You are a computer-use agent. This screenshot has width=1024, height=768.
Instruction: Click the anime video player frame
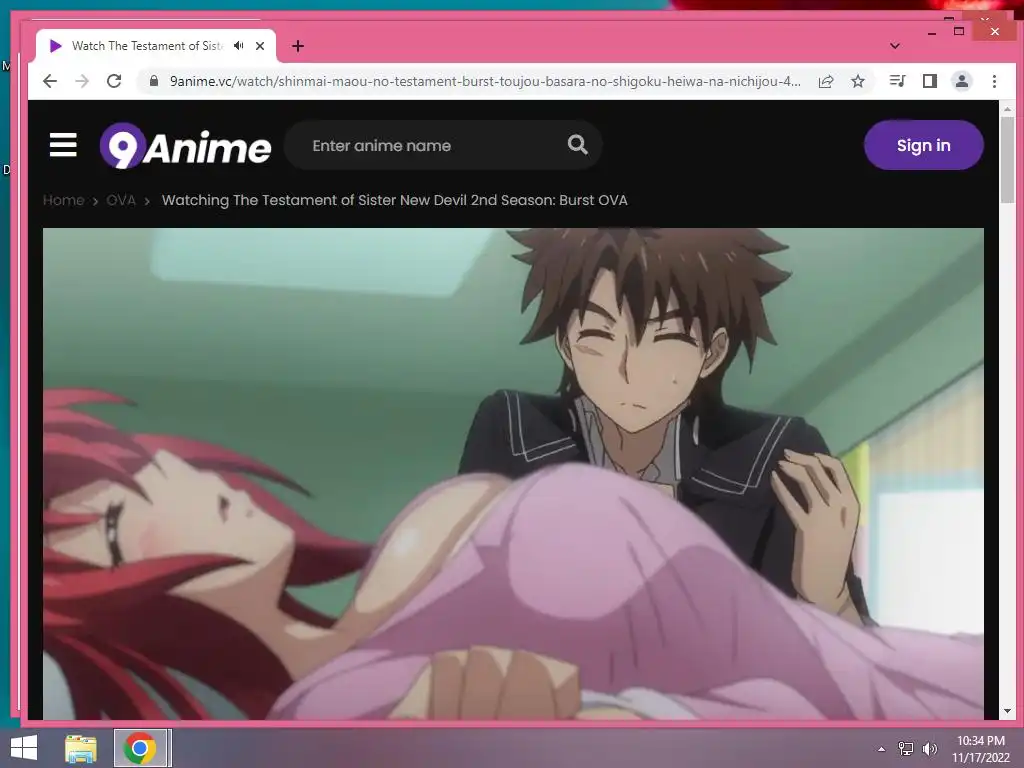513,473
